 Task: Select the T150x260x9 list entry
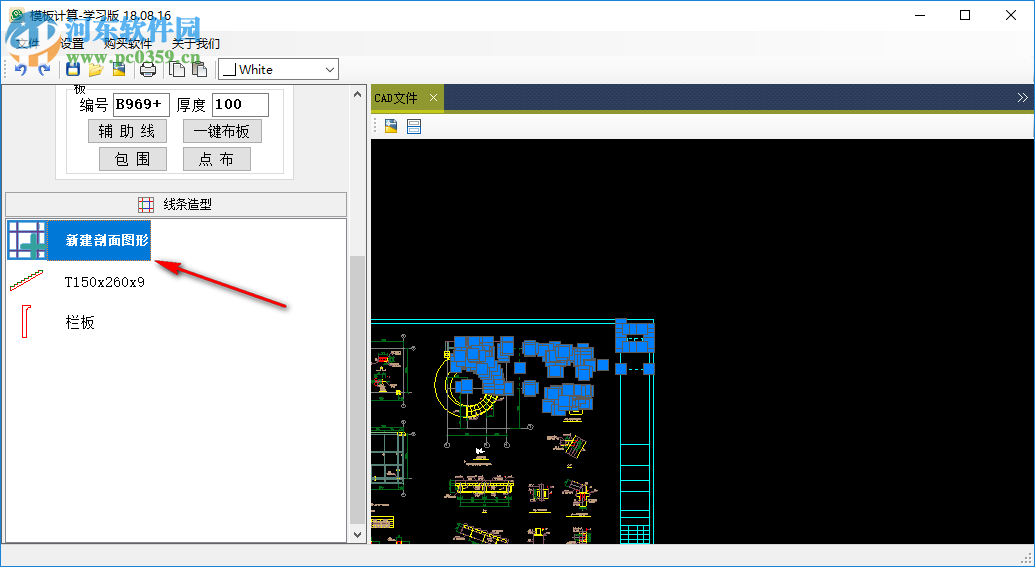(x=104, y=282)
